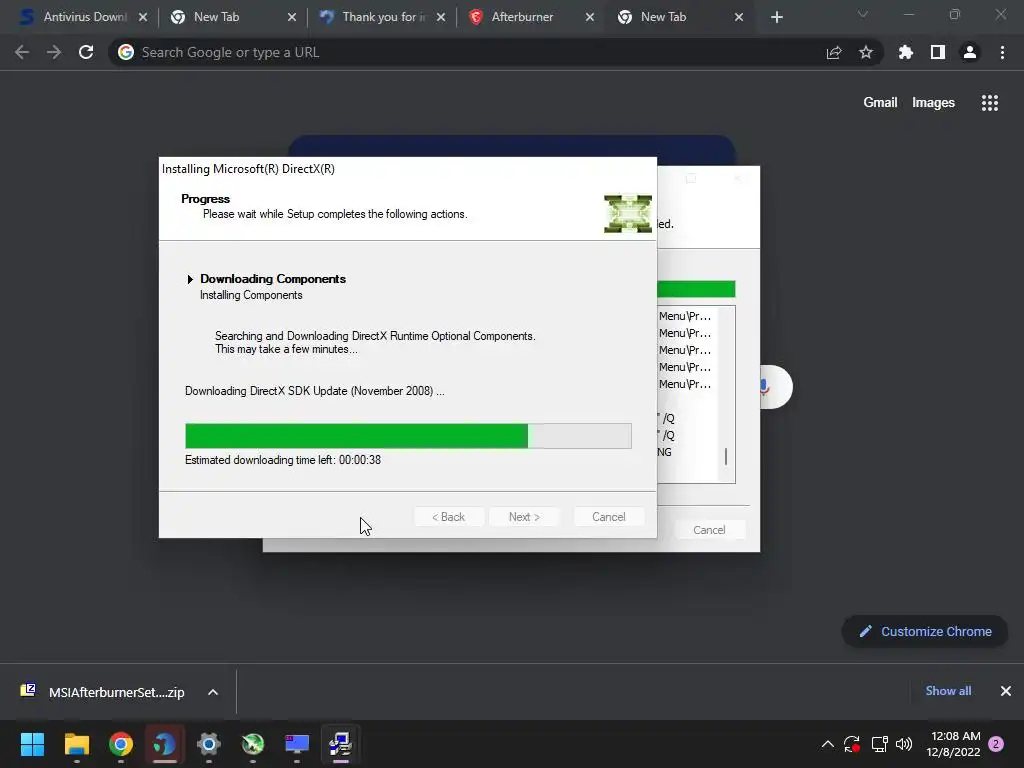
Task: Open the Images link
Action: click(x=933, y=103)
